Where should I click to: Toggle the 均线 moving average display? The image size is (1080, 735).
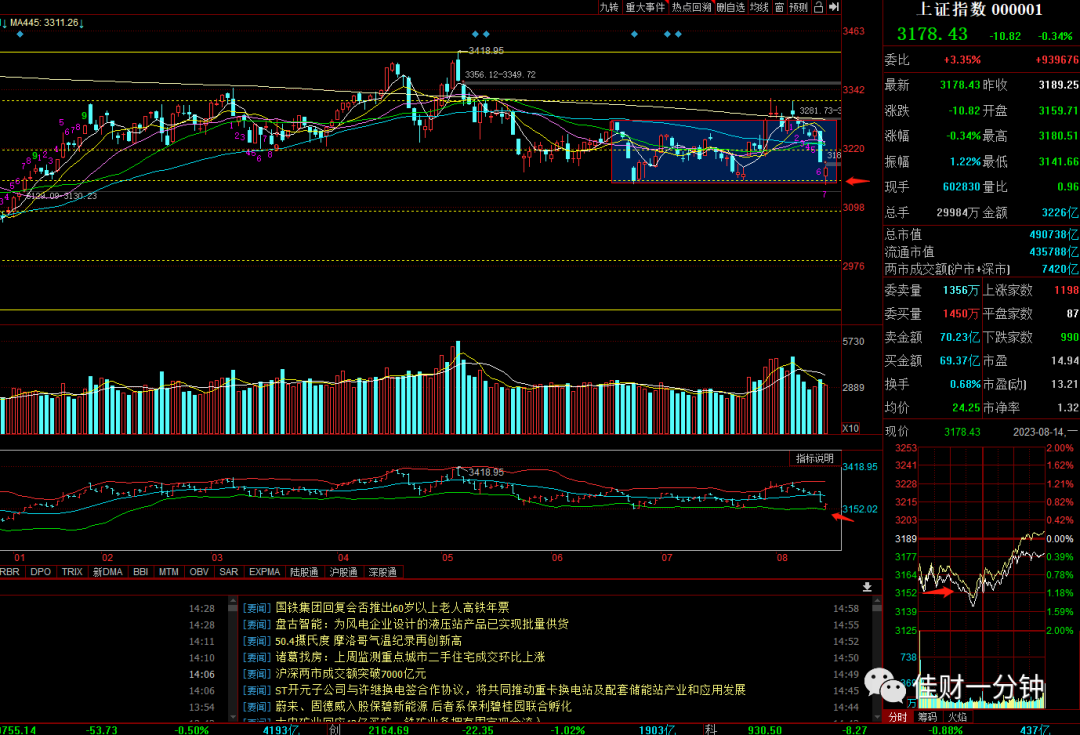[x=759, y=7]
